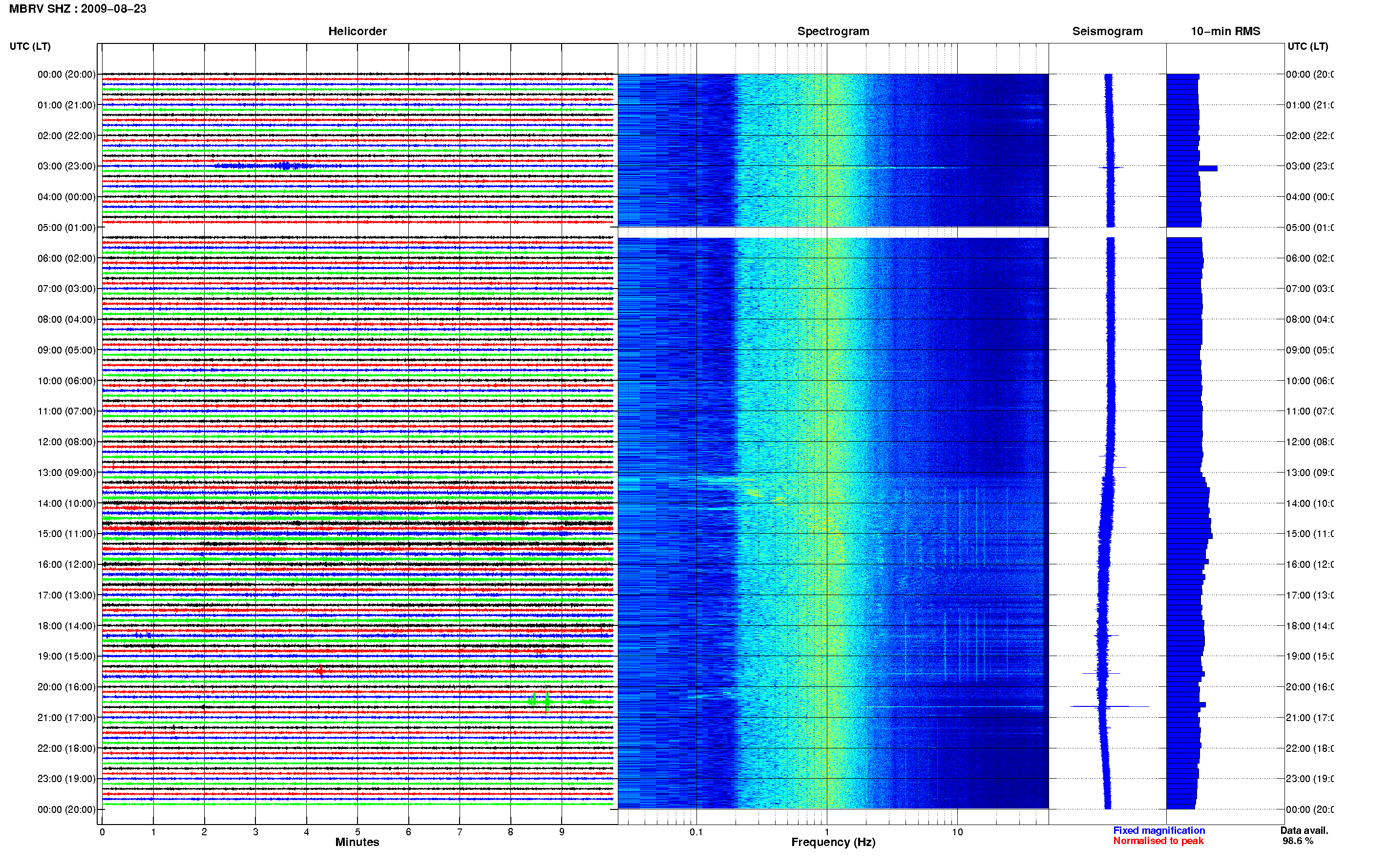Click the 'Spectrogram' panel heading
The height and width of the screenshot is (868, 1389).
tap(833, 31)
